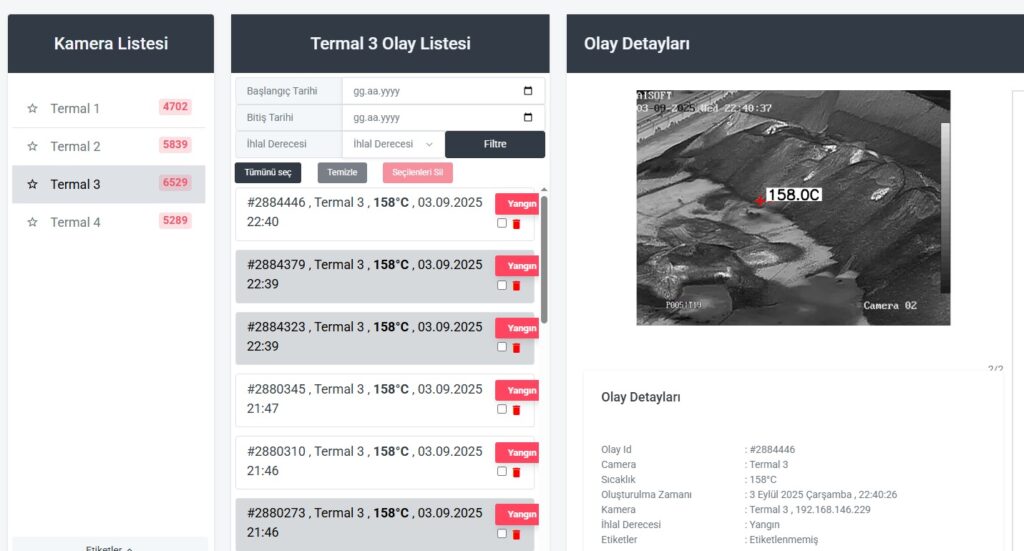Click the star icon next to Termal 1

pos(32,108)
